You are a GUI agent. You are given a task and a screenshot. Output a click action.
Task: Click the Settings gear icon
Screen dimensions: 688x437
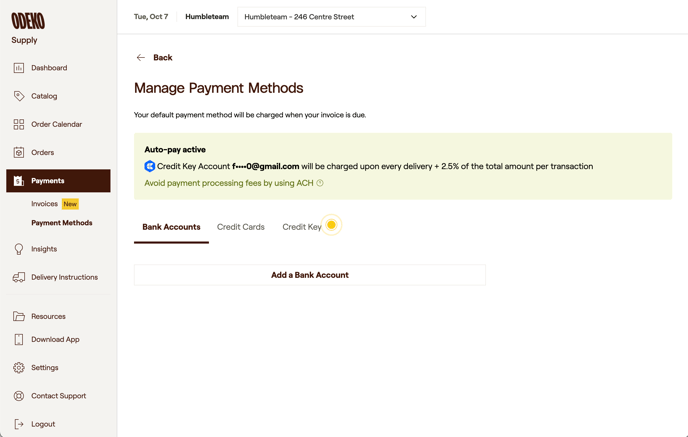19,368
